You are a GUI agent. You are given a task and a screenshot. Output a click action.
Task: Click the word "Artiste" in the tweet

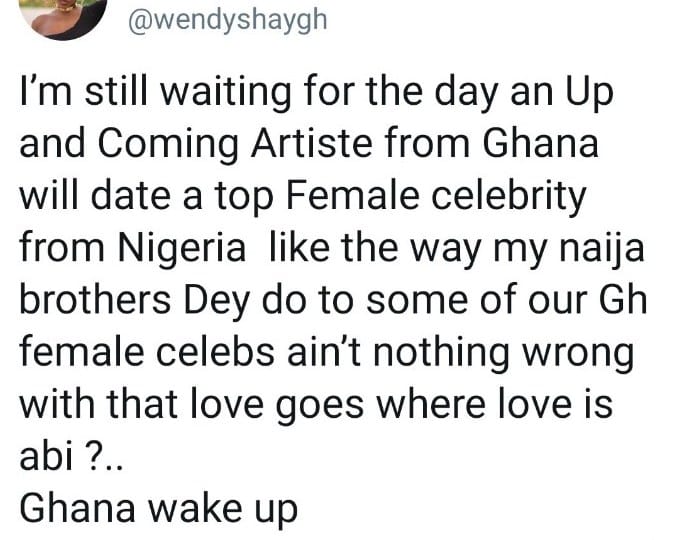(312, 143)
